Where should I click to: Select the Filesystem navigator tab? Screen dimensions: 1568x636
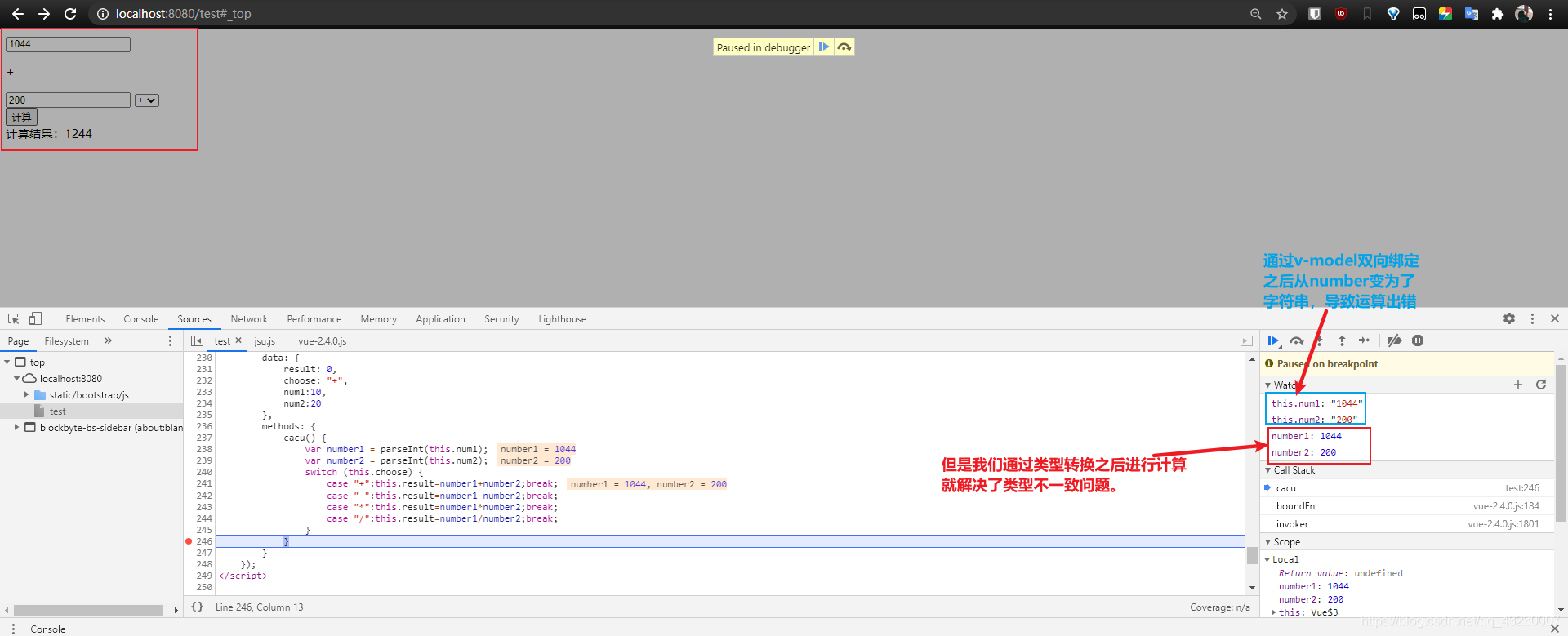(x=67, y=341)
